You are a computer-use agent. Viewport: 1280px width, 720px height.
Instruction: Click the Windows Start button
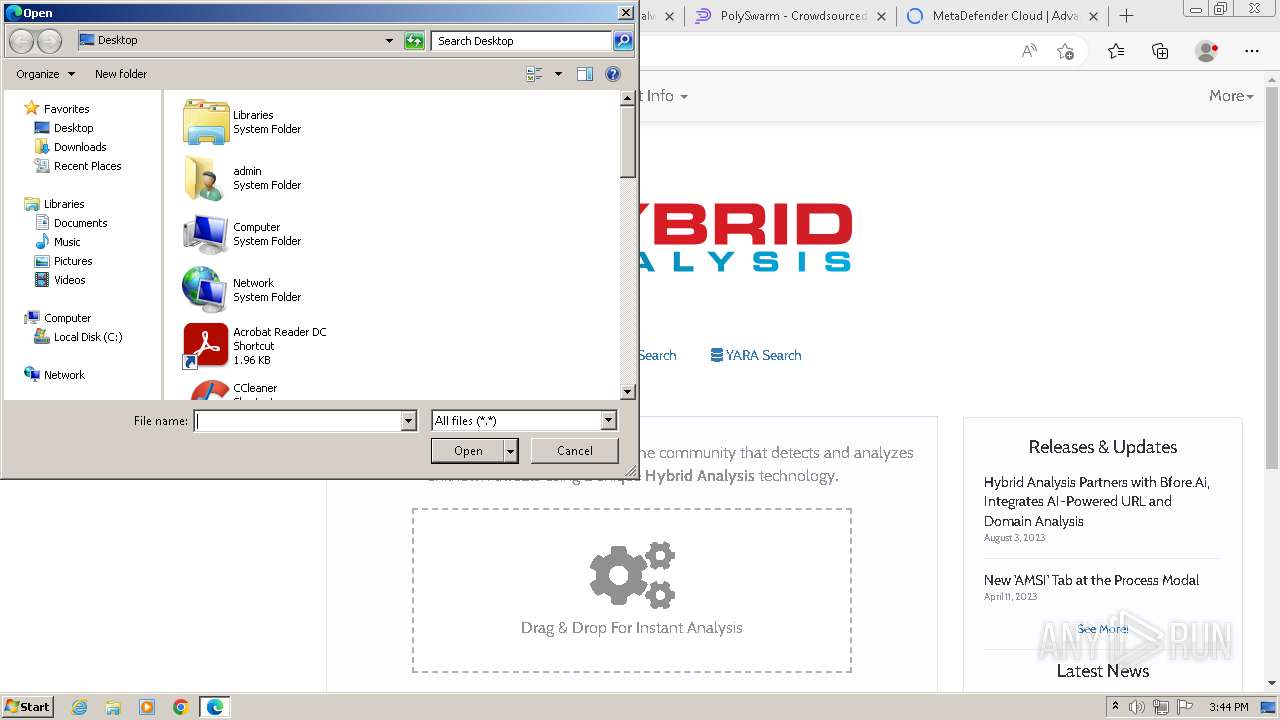(27, 707)
